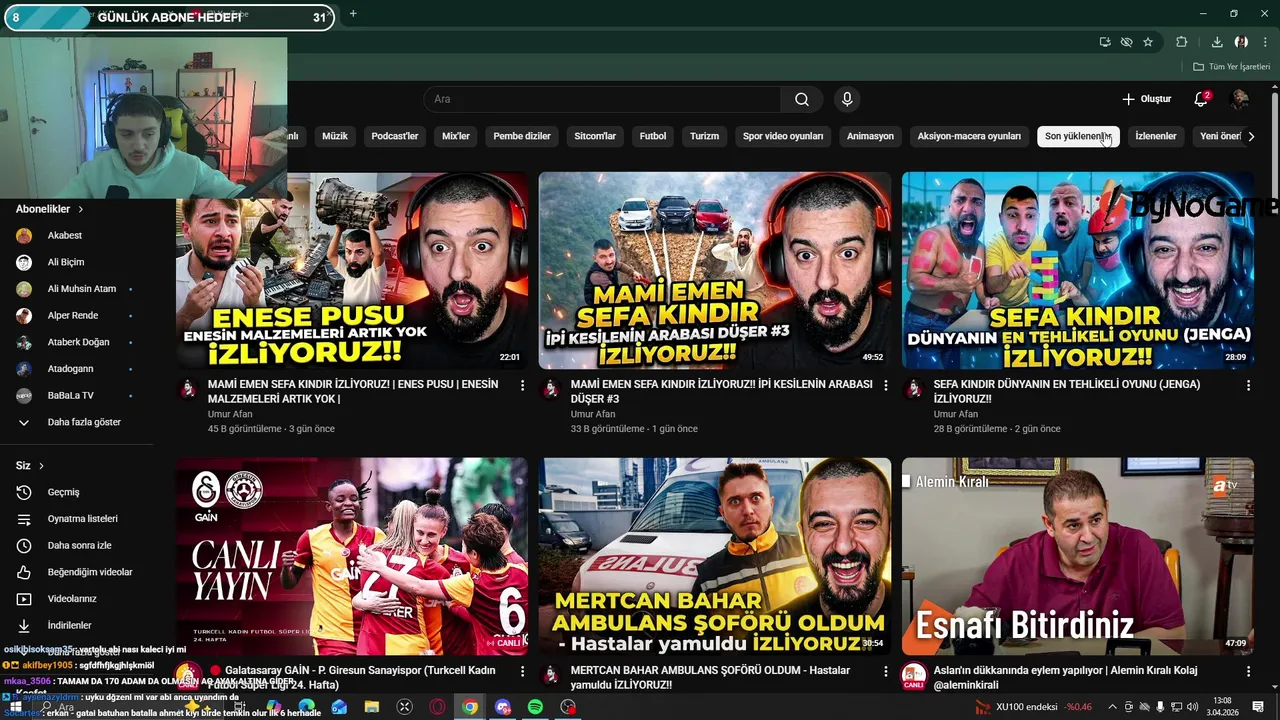Click aleminkirali channel avatar
Viewport: 1280px width, 720px height.
914,677
